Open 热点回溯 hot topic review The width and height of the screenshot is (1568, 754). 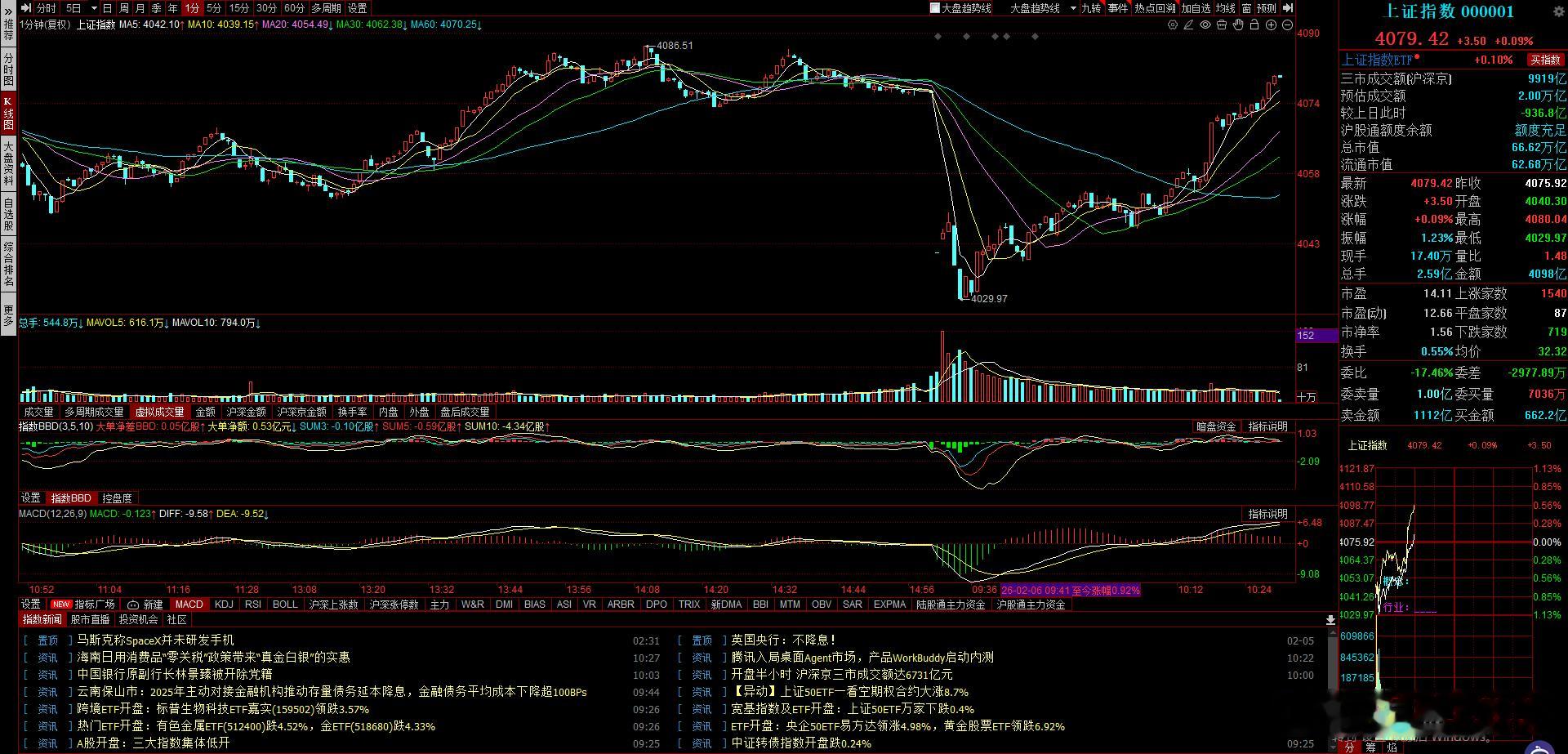click(x=1156, y=8)
